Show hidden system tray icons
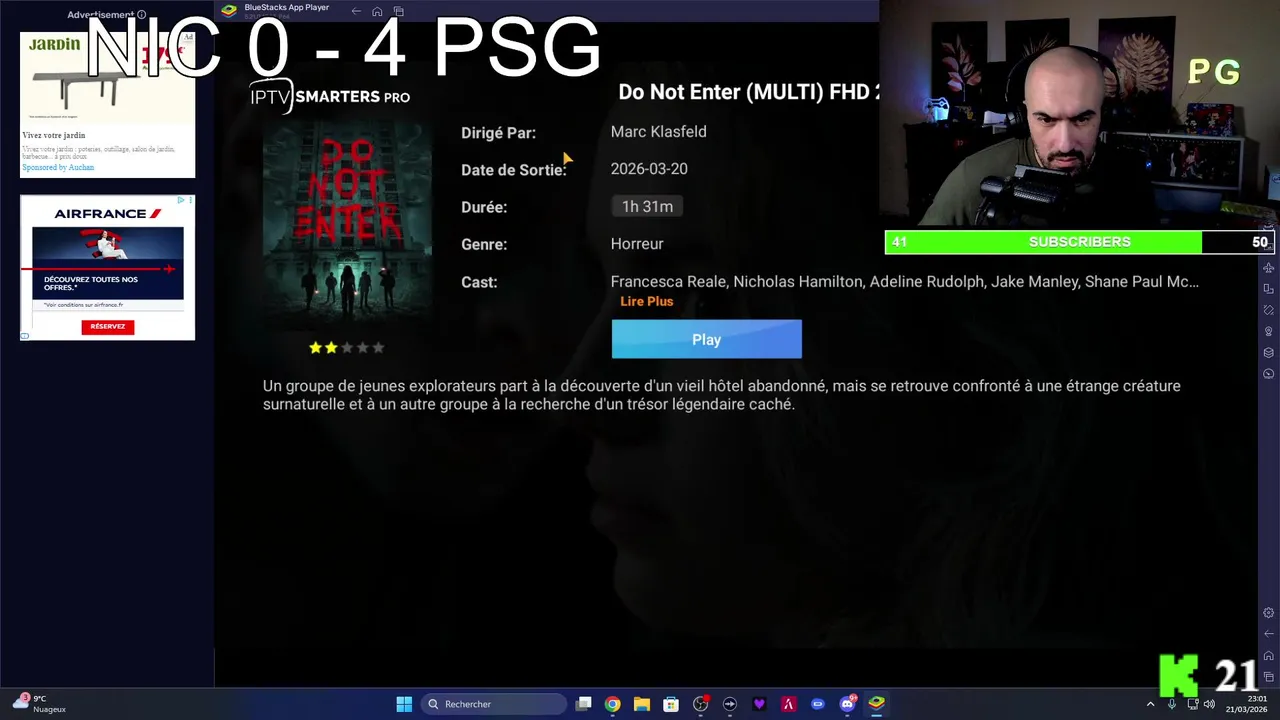 click(1150, 704)
